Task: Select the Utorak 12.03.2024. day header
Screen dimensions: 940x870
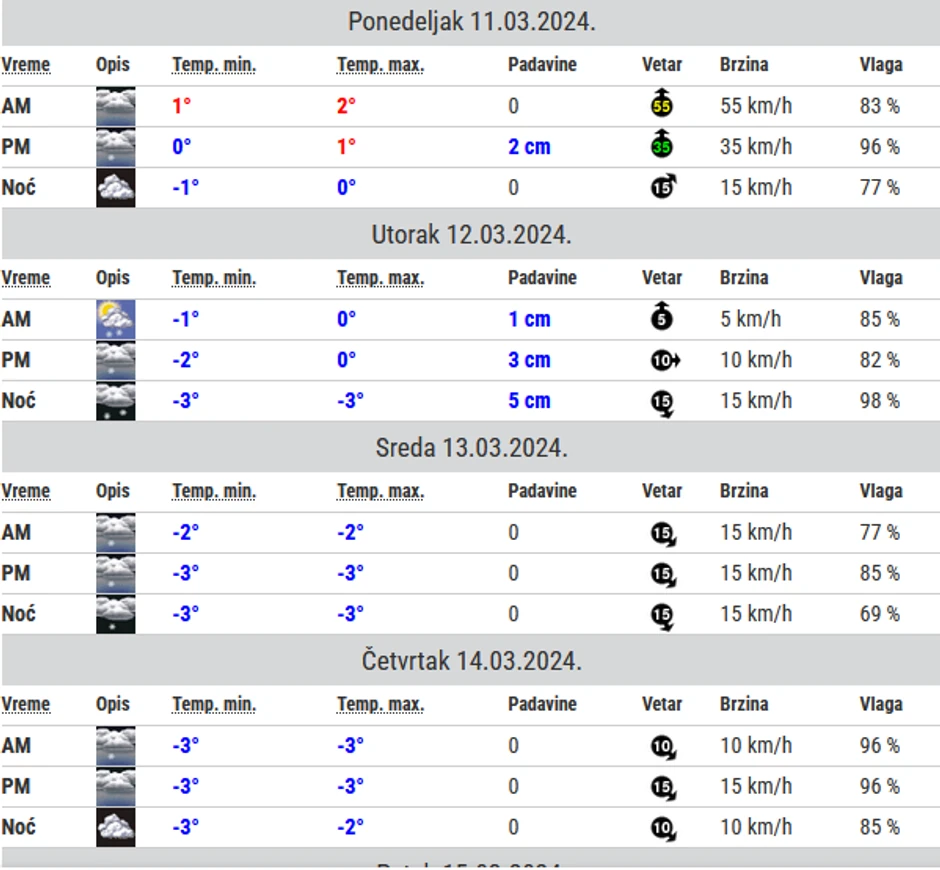Action: click(x=471, y=235)
